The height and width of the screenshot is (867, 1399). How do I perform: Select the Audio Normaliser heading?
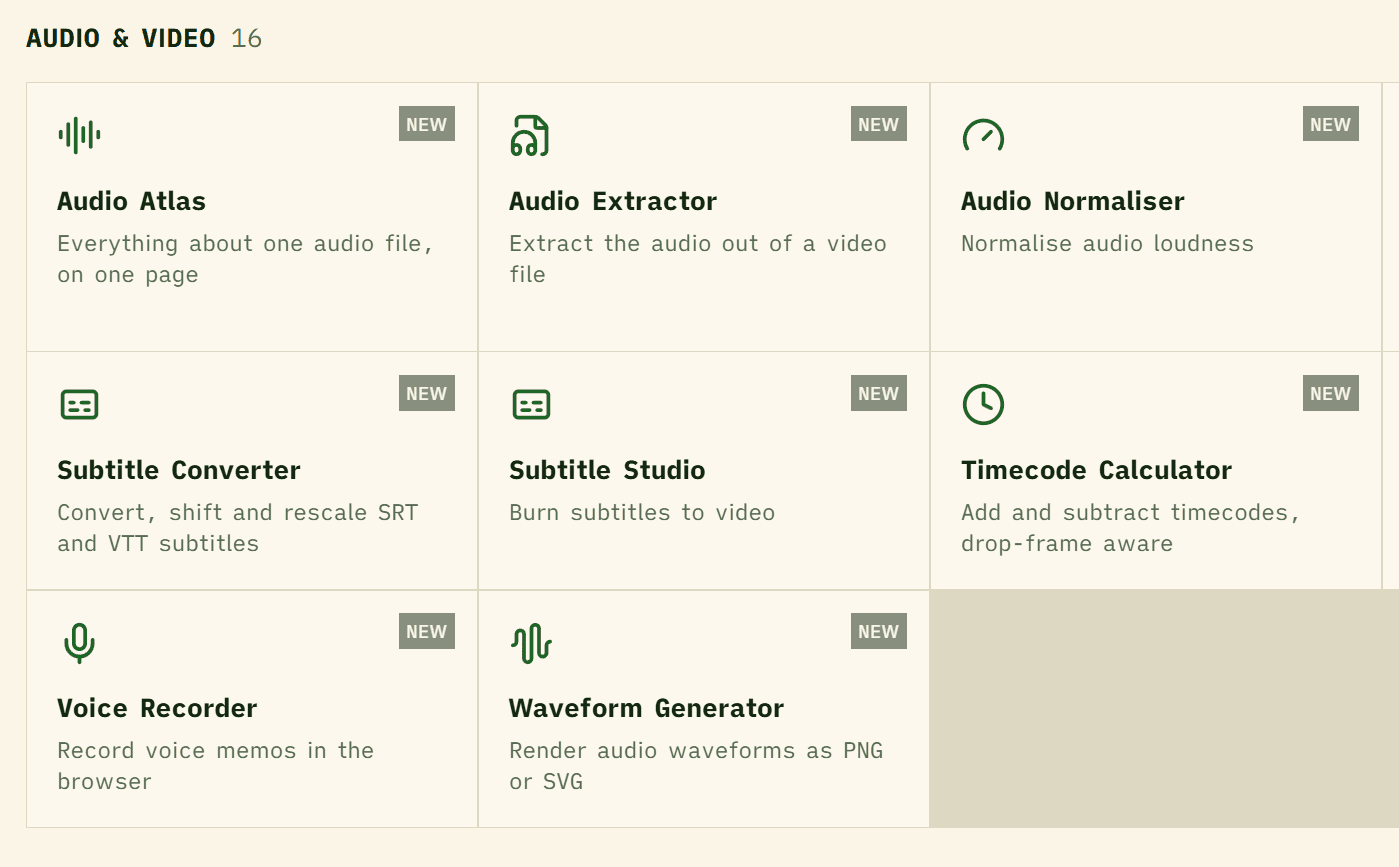point(1073,201)
